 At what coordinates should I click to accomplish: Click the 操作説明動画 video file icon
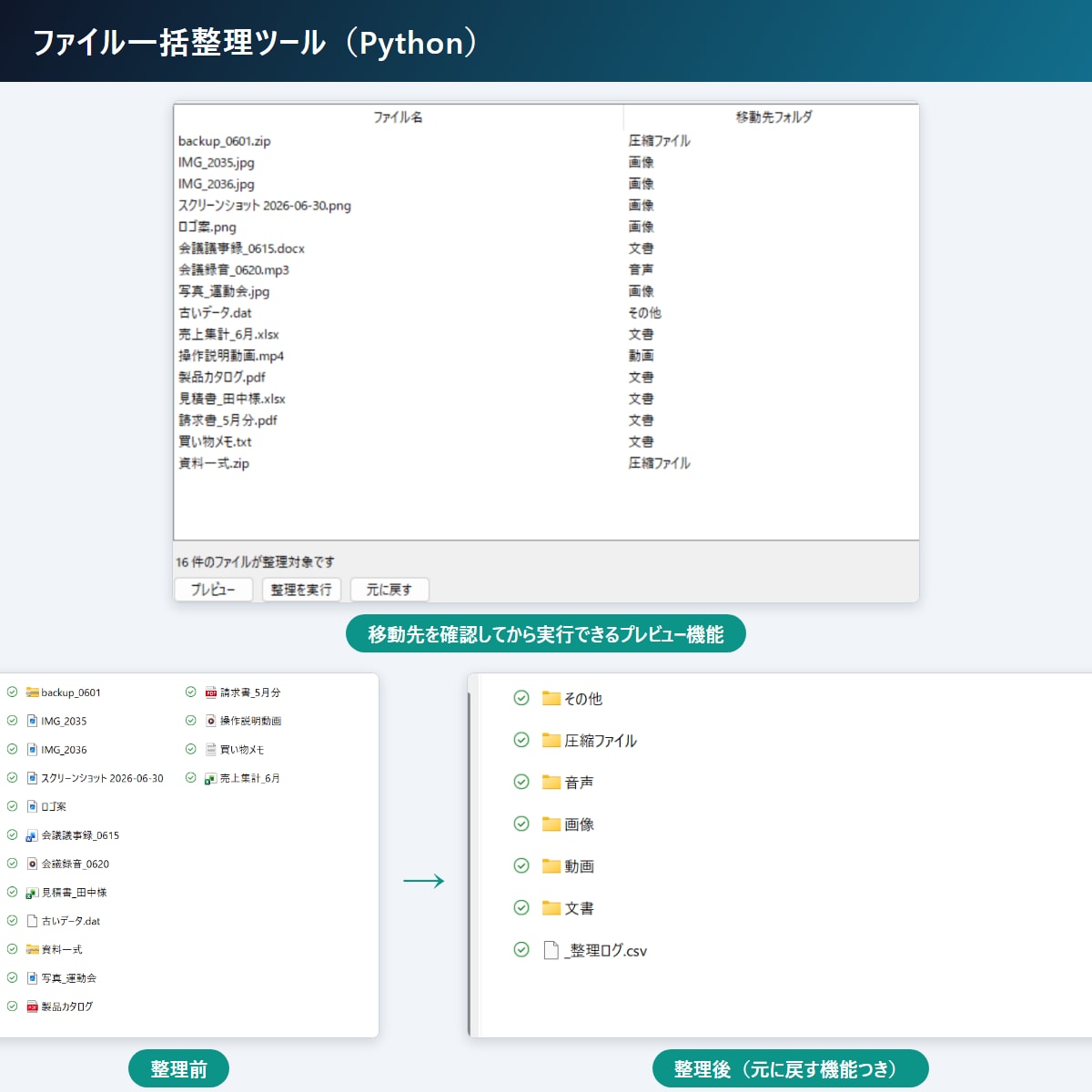pos(211,721)
